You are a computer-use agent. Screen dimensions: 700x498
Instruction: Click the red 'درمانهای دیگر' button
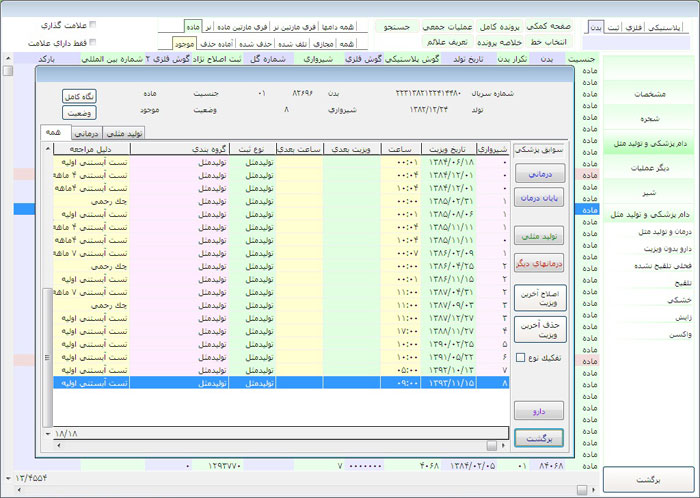(539, 263)
